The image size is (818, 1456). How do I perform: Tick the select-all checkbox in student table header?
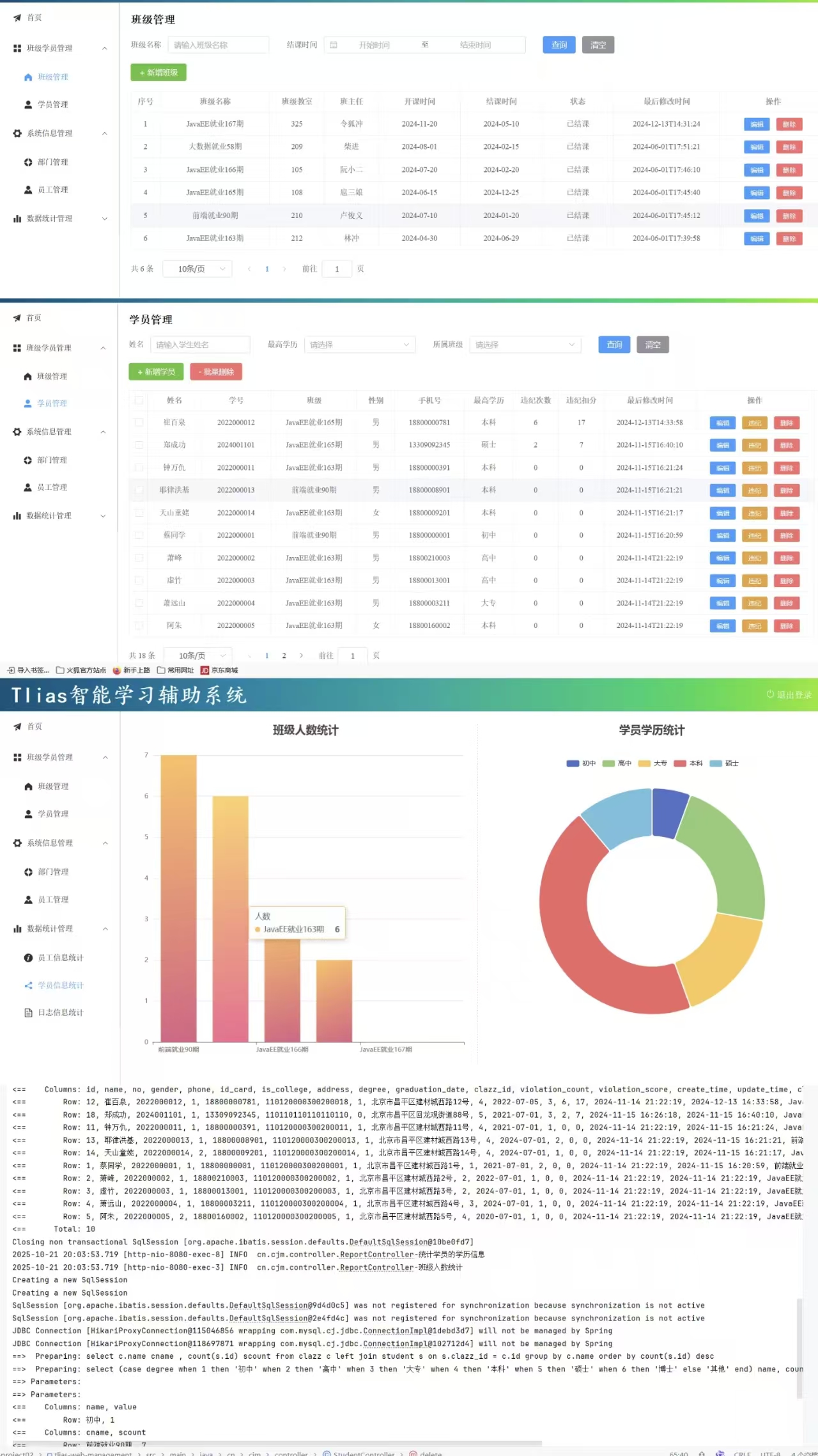click(139, 400)
